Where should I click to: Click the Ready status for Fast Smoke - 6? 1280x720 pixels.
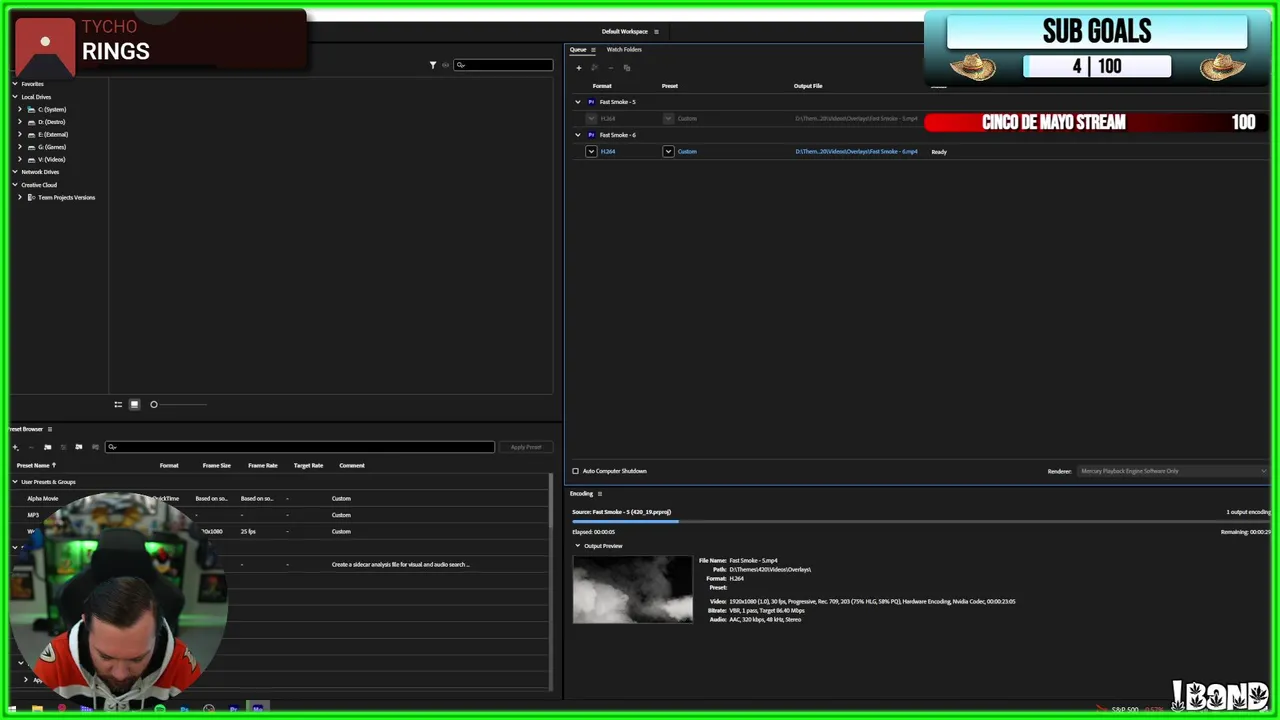939,152
